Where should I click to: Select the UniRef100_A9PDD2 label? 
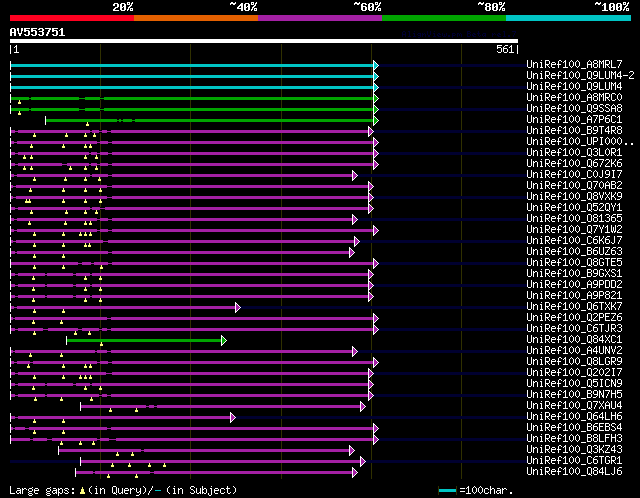pyautogui.click(x=574, y=285)
